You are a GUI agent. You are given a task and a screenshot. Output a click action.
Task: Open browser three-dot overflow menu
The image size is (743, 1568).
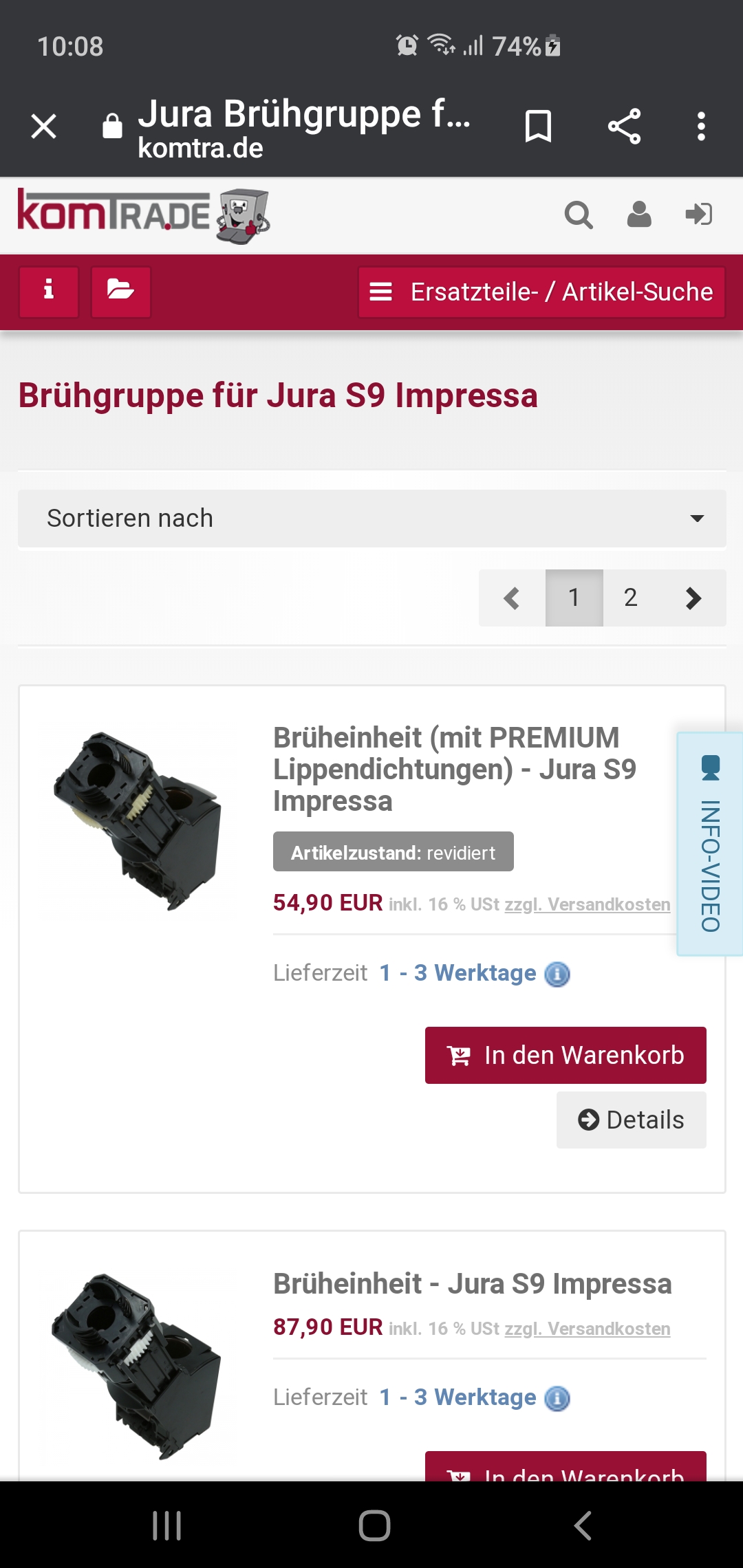pyautogui.click(x=701, y=127)
